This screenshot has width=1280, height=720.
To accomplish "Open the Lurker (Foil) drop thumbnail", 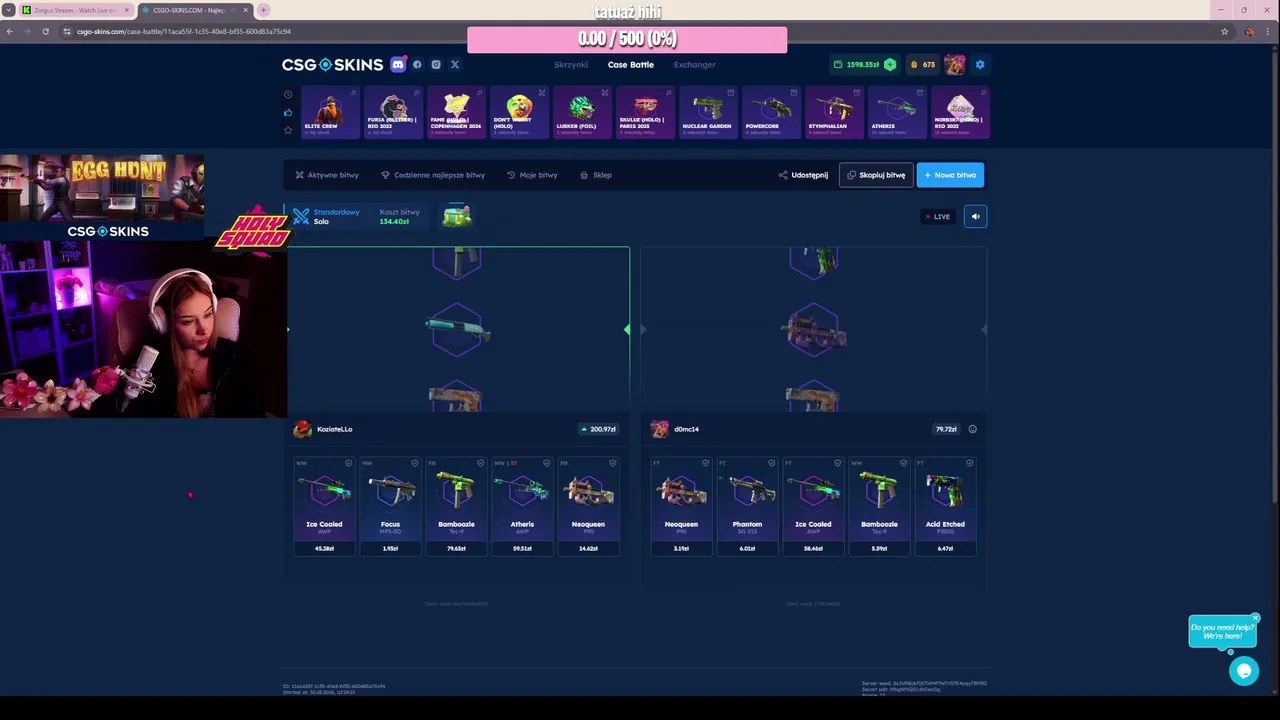I will point(581,112).
